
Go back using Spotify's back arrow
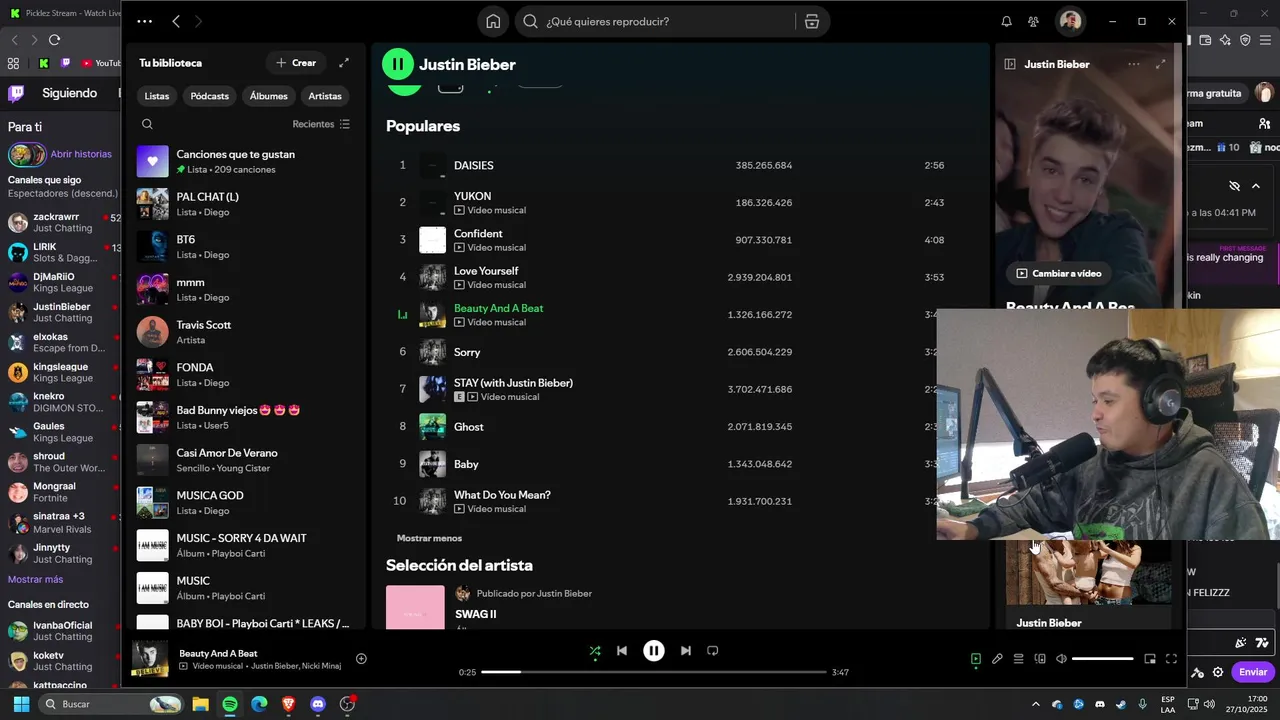(x=176, y=21)
